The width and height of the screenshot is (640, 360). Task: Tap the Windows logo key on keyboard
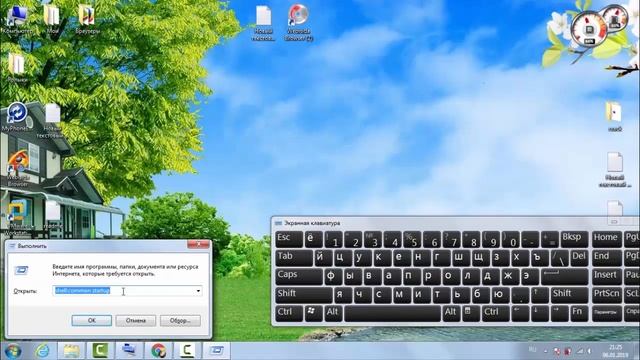pos(313,313)
